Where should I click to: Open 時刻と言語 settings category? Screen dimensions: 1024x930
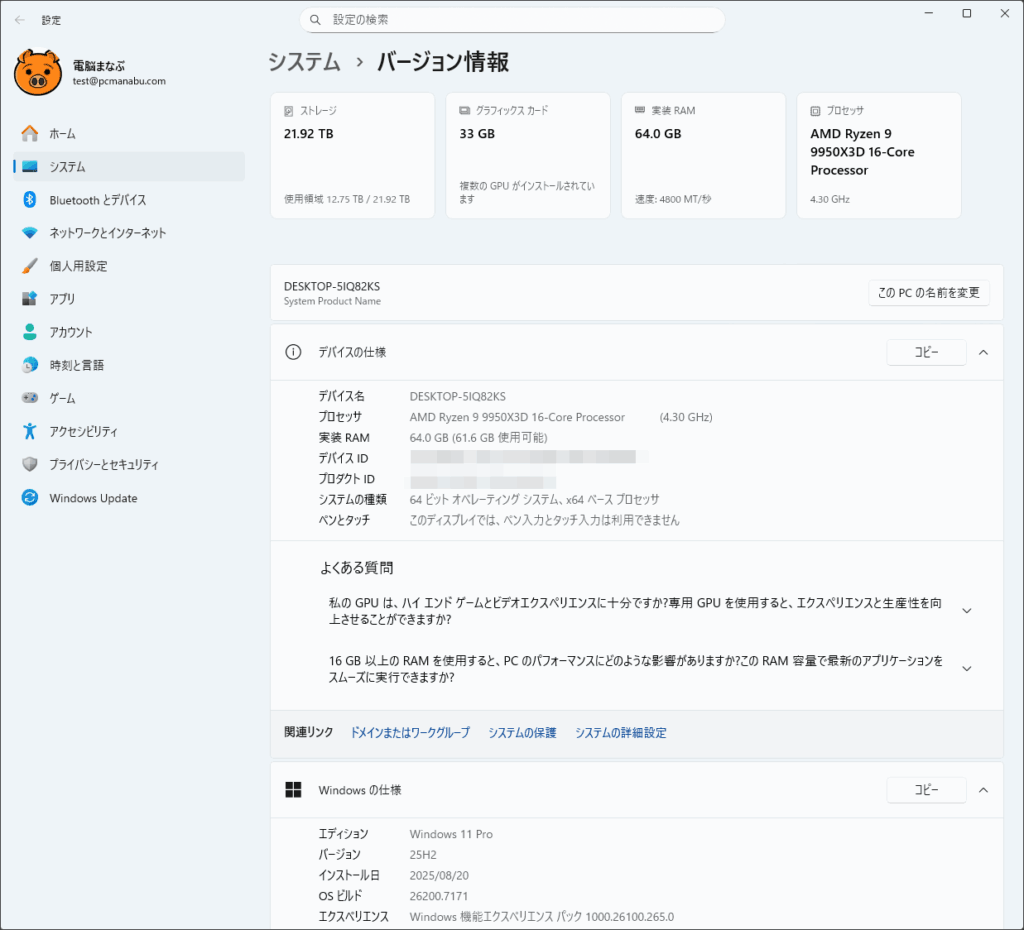click(77, 365)
